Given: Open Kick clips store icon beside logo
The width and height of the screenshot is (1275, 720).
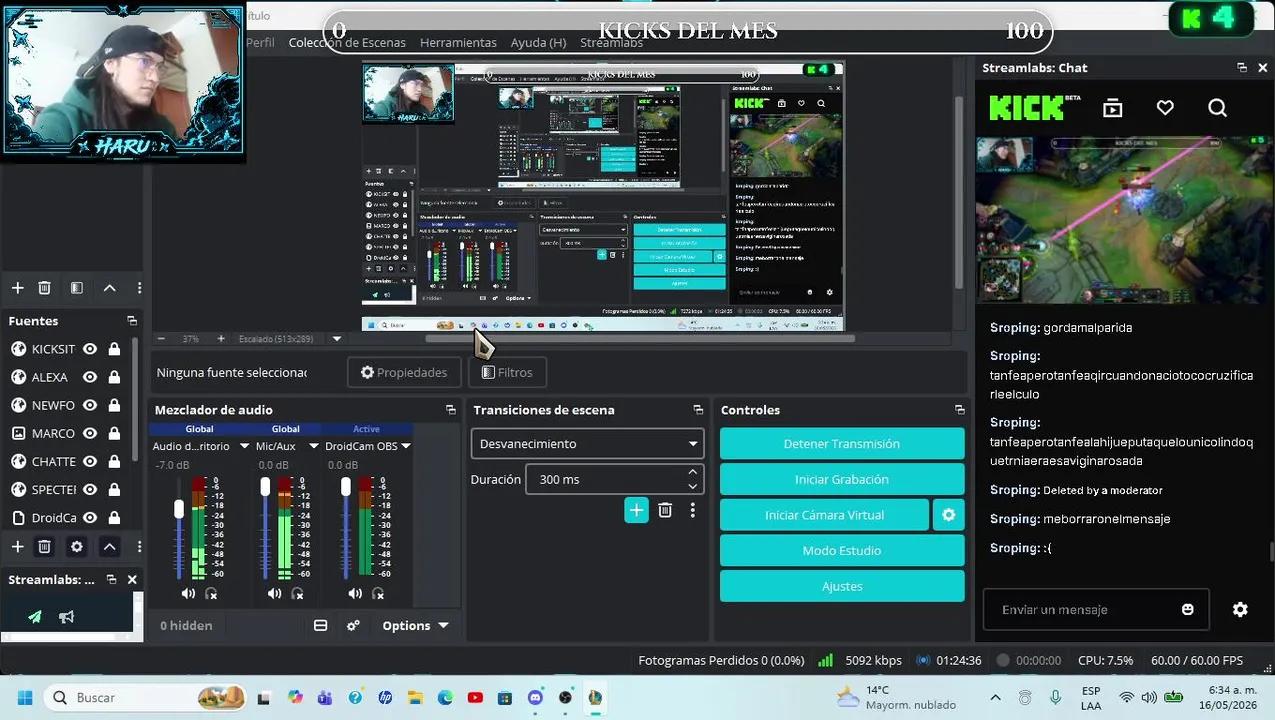Looking at the screenshot, I should point(1113,108).
